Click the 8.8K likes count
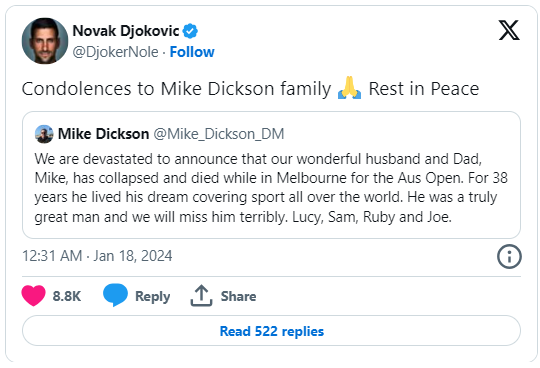This screenshot has height=368, width=540. (66, 296)
